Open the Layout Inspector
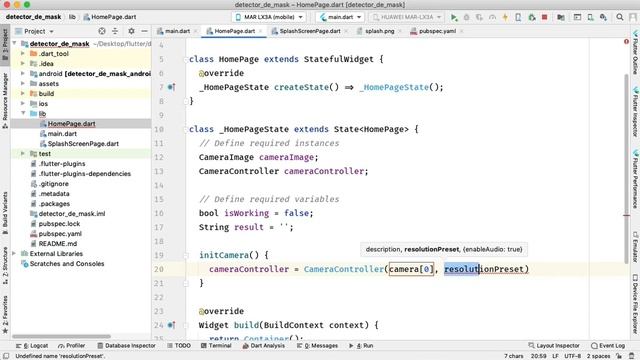640x360 pixels. pos(554,346)
